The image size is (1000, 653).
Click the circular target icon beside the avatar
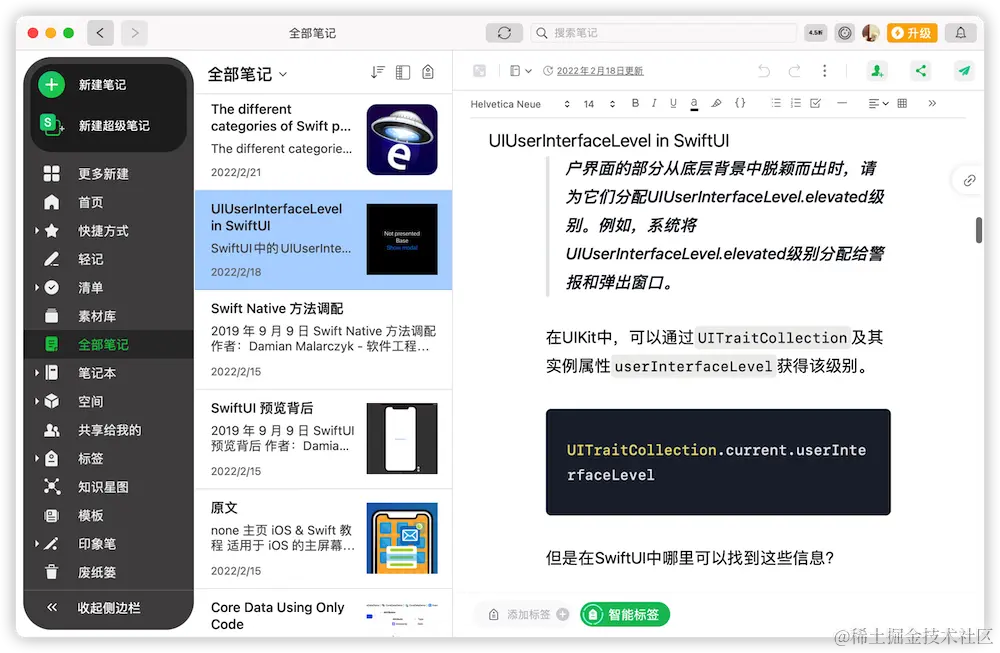[x=844, y=33]
